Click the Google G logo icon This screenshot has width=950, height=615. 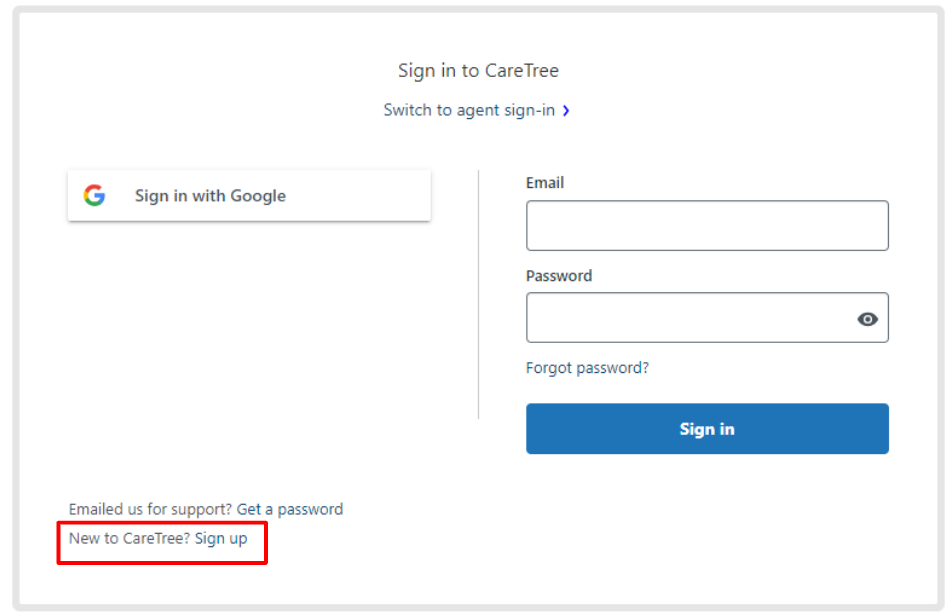(94, 195)
